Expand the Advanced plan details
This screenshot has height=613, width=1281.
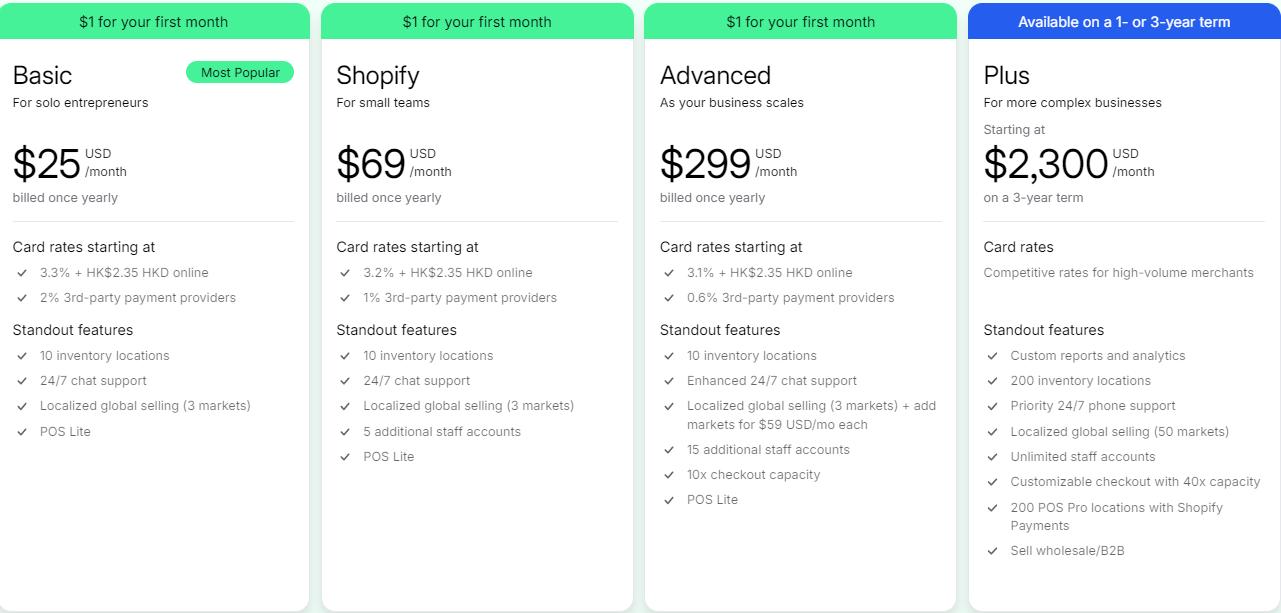(715, 75)
